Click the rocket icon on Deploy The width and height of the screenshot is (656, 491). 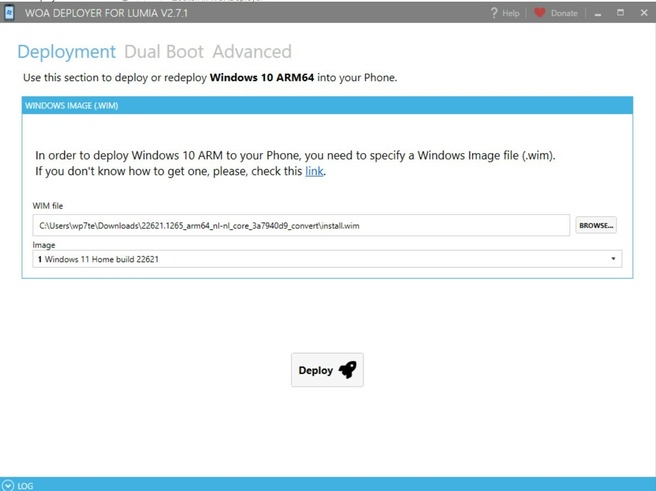click(x=348, y=370)
